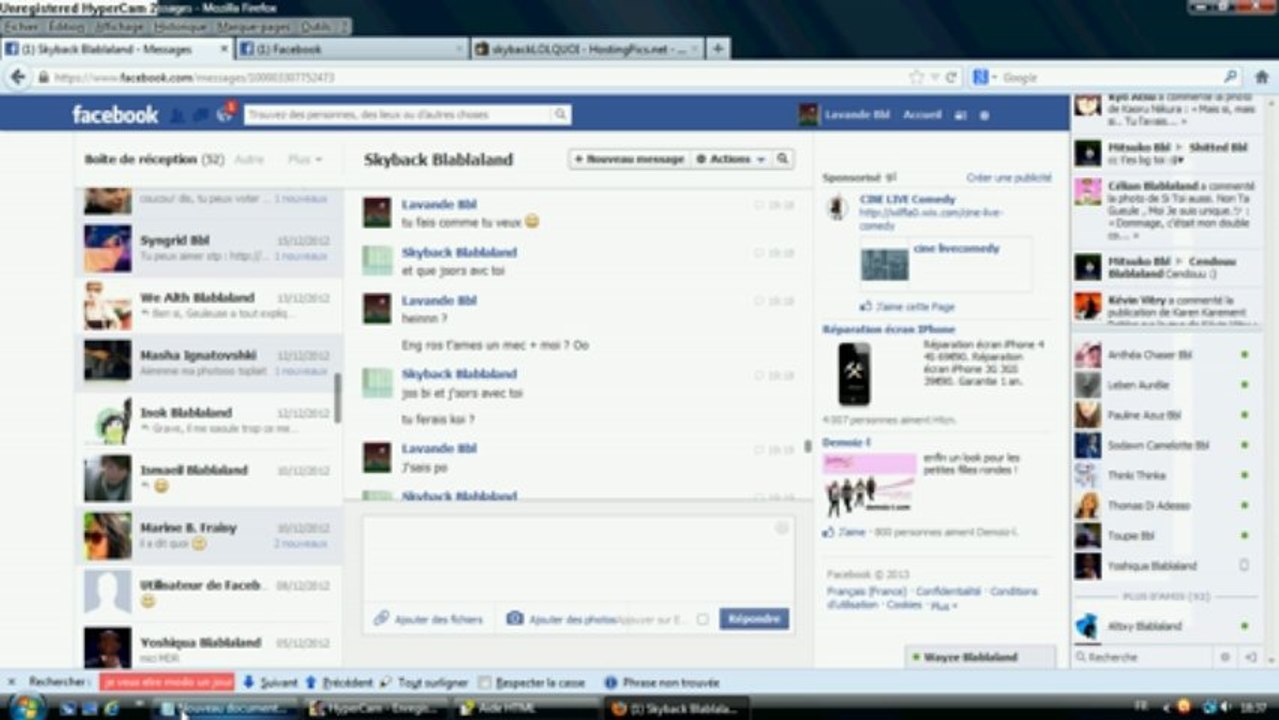1279x720 pixels.
Task: Click site padlock icon in address bar
Action: click(43, 77)
